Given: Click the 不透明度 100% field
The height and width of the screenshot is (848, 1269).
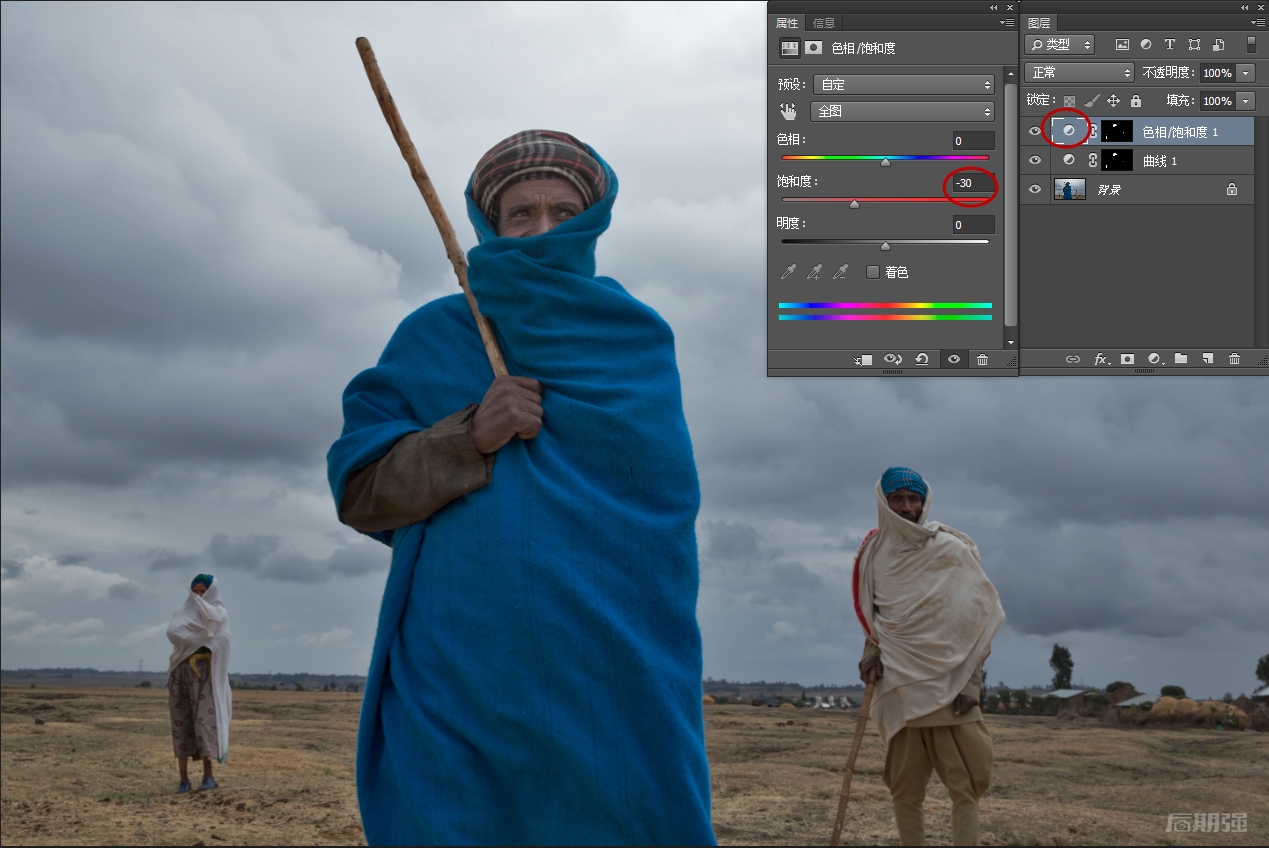Looking at the screenshot, I should click(x=1217, y=73).
